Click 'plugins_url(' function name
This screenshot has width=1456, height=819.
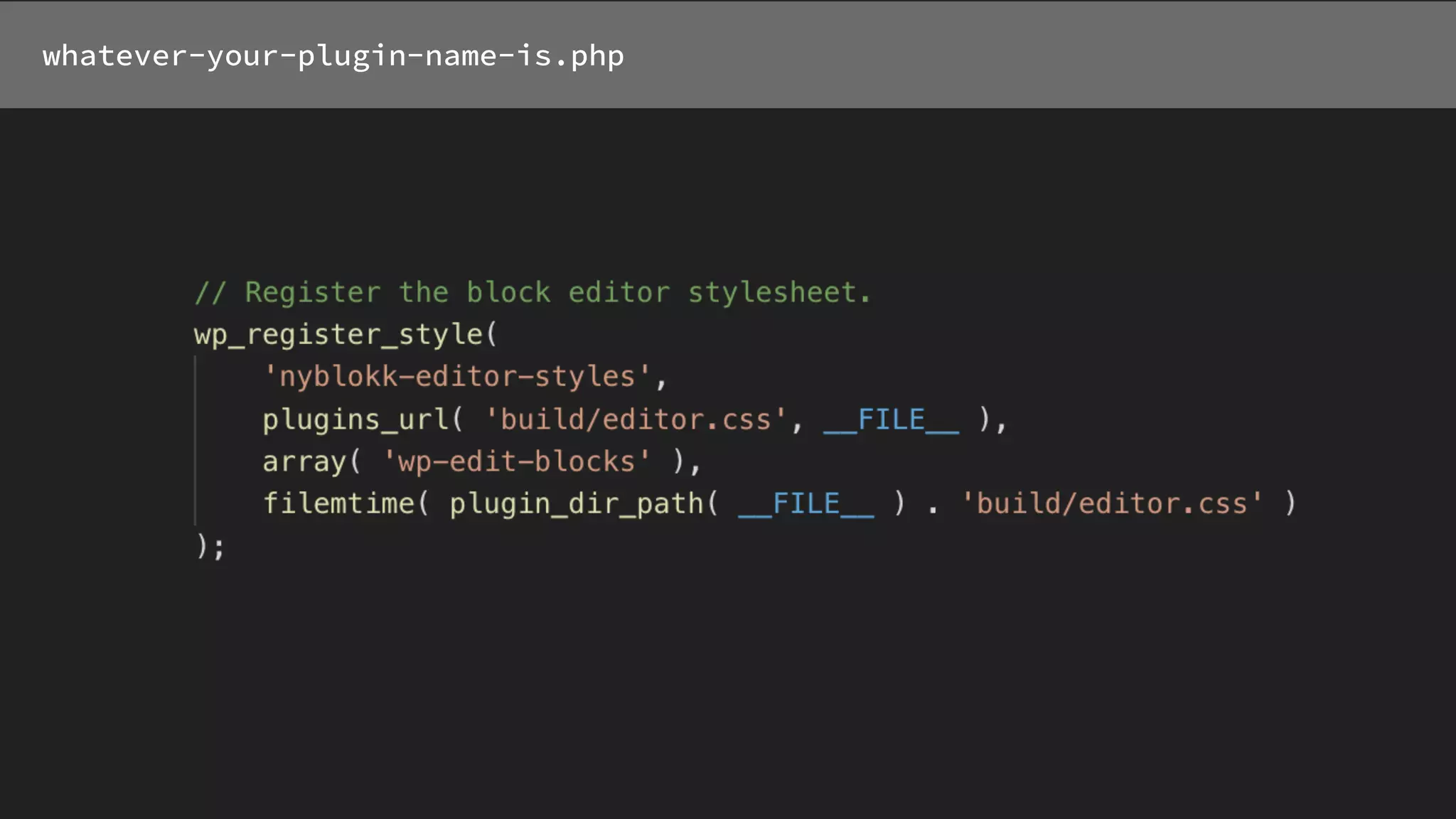pyautogui.click(x=363, y=419)
